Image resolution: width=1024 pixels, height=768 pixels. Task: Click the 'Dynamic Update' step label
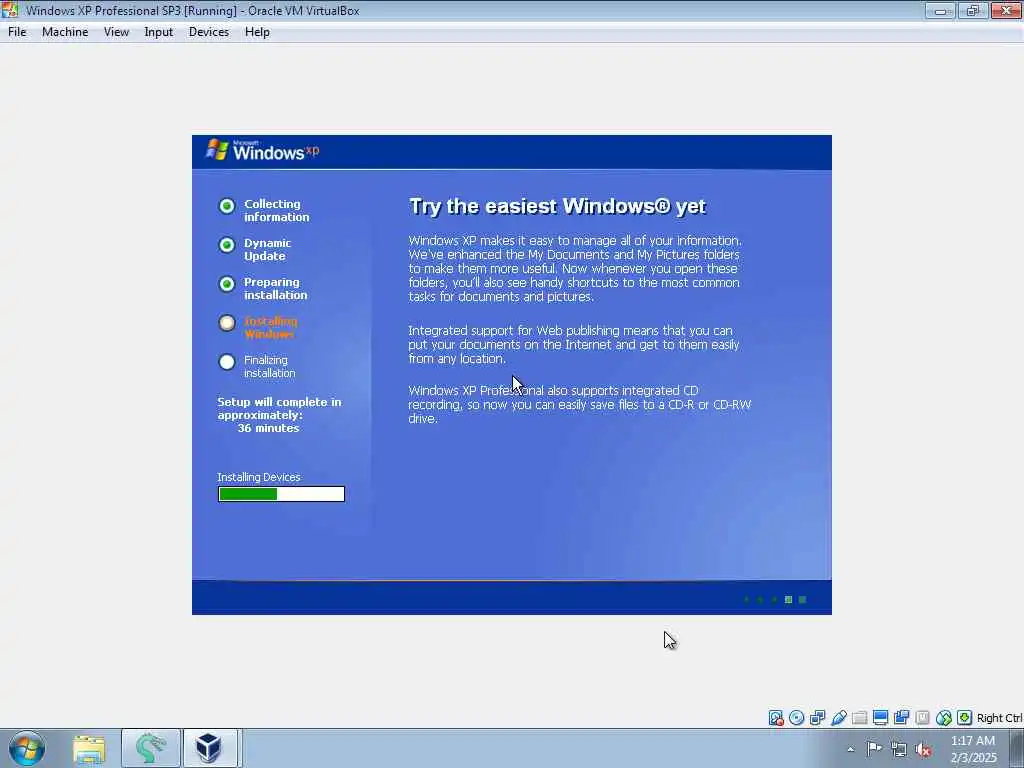tap(268, 249)
